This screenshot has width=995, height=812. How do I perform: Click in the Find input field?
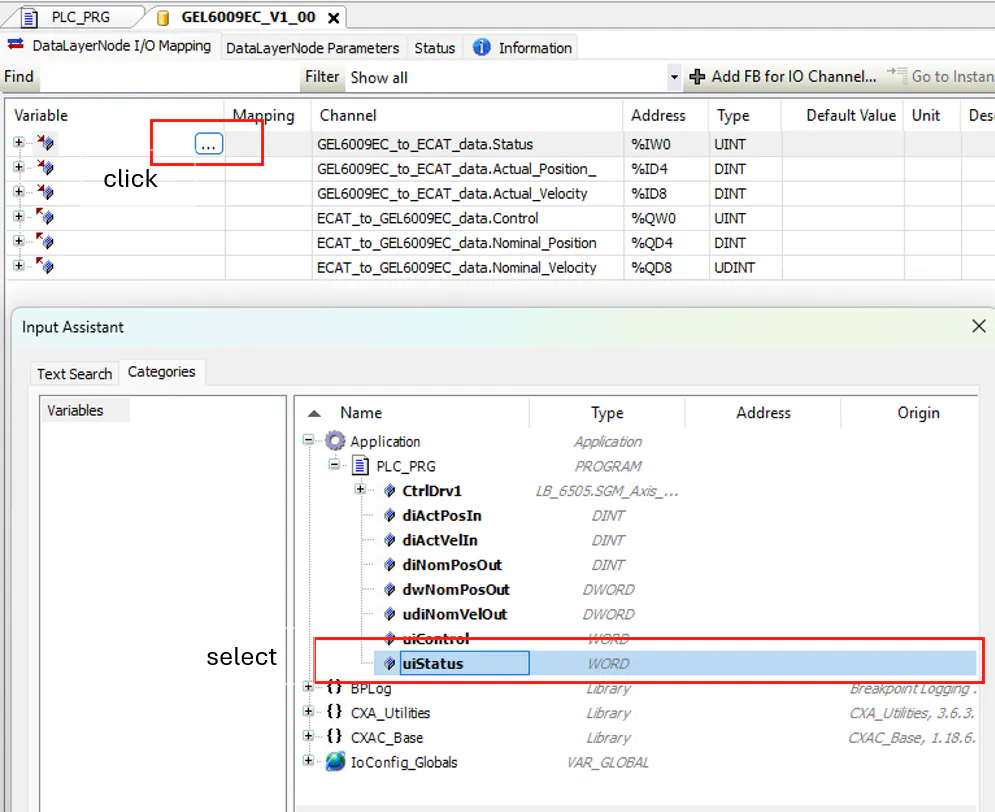point(168,77)
